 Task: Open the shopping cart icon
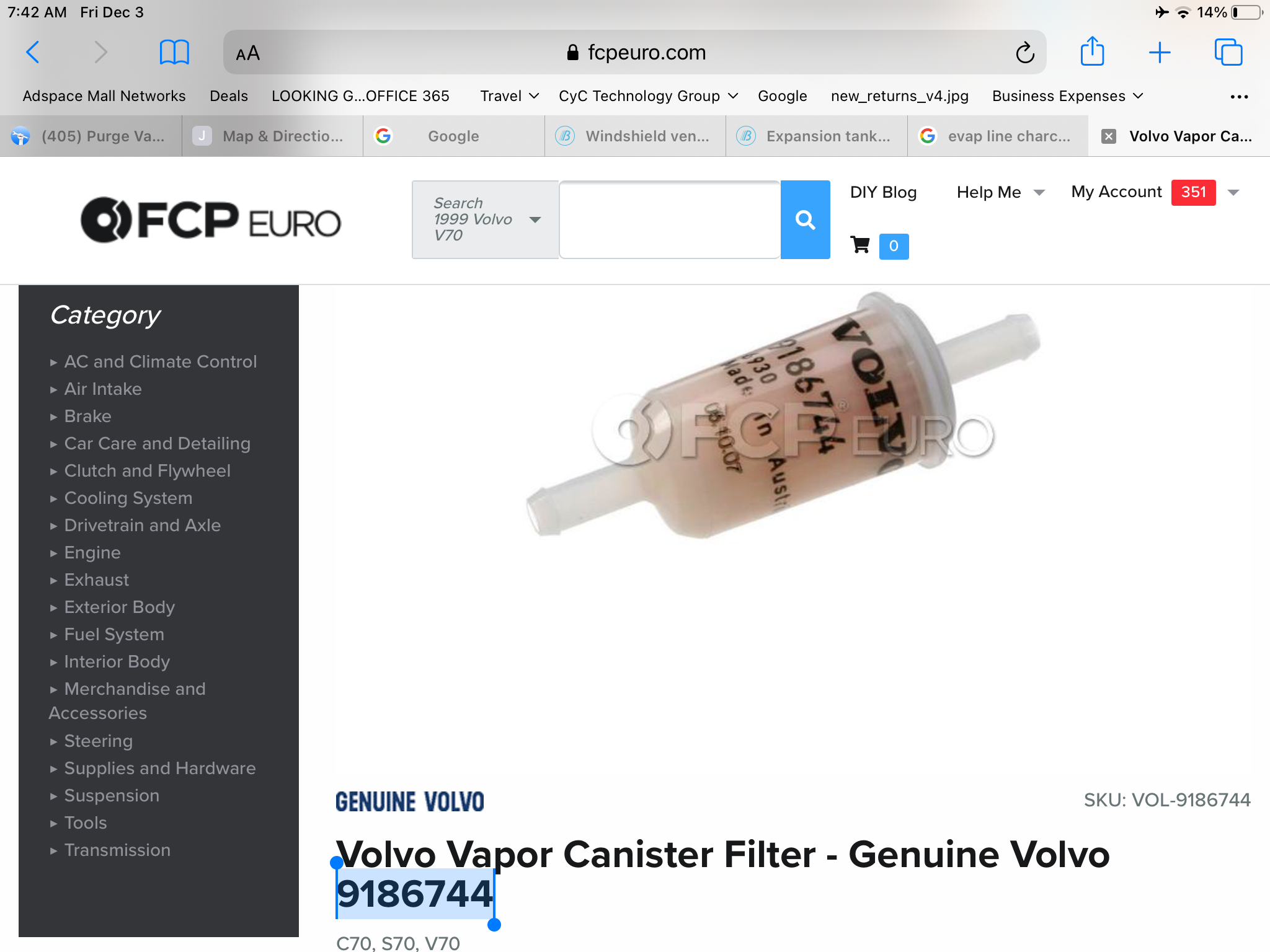pos(859,245)
